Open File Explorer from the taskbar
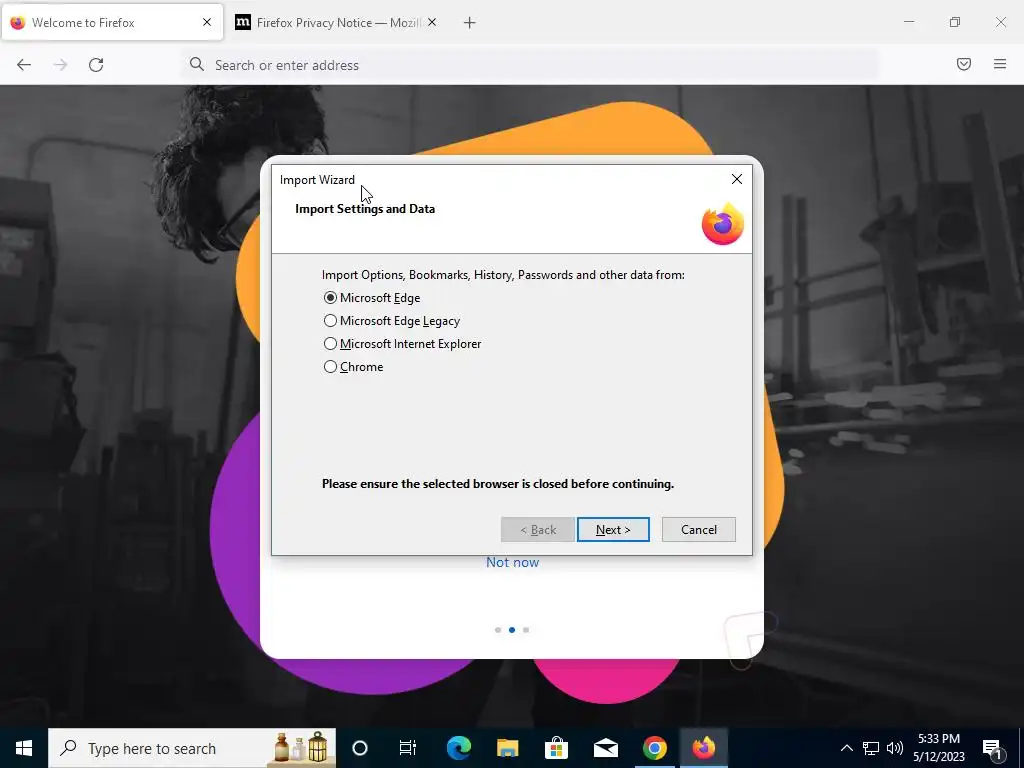This screenshot has width=1024, height=768. pos(507,748)
